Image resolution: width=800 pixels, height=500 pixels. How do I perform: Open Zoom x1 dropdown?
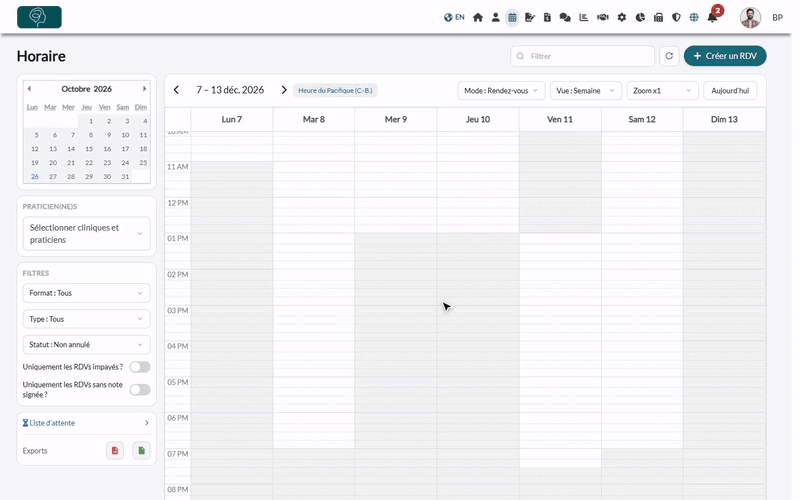pyautogui.click(x=662, y=91)
